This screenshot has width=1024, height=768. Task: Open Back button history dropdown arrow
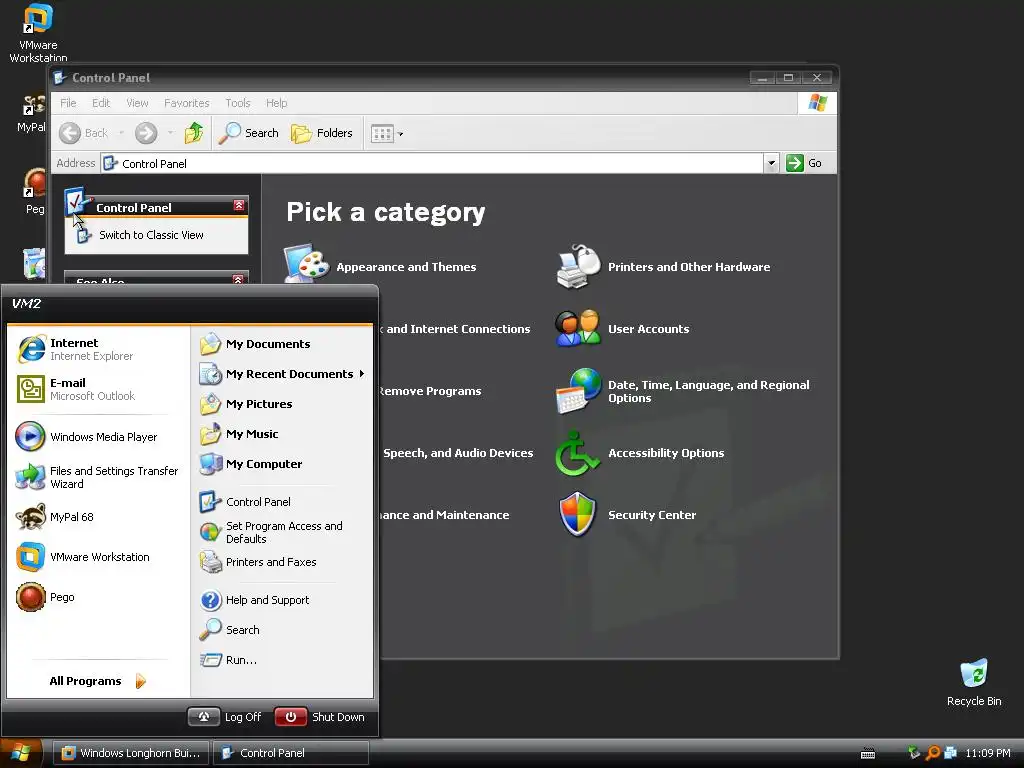[121, 133]
